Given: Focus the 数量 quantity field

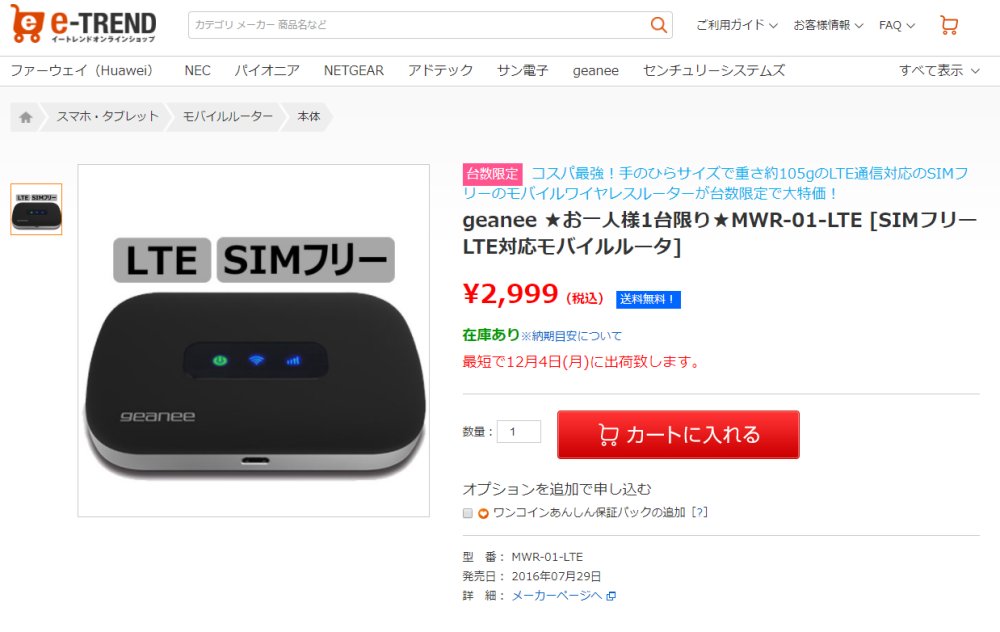Looking at the screenshot, I should 519,432.
